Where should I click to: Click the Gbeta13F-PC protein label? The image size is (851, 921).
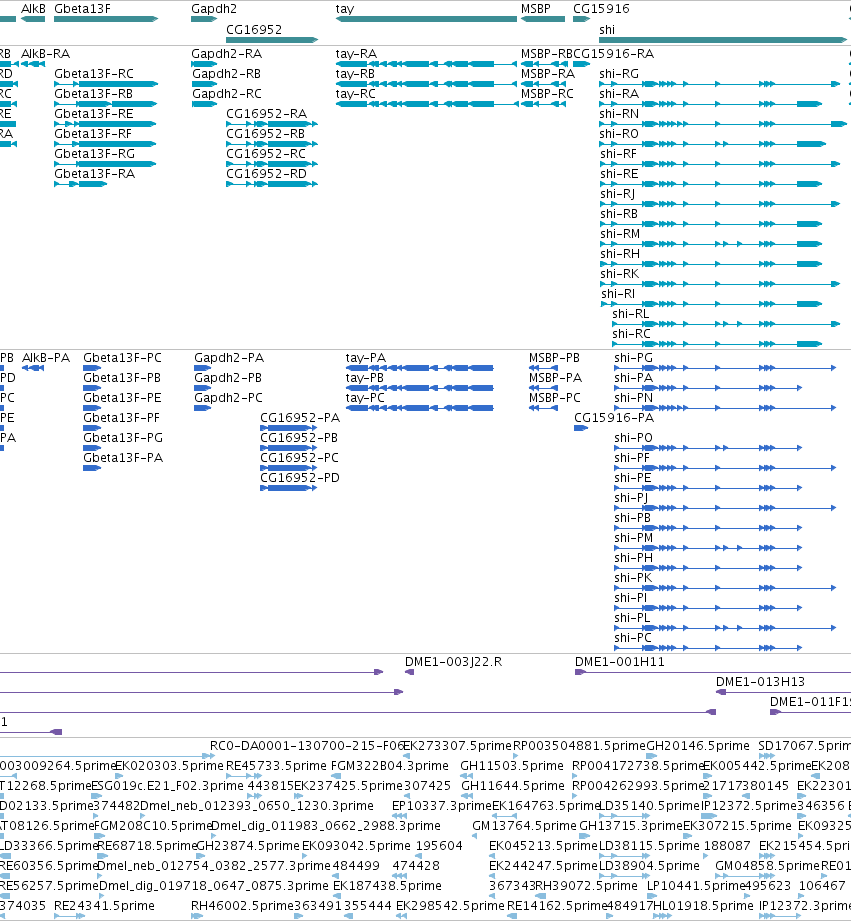pyautogui.click(x=122, y=358)
